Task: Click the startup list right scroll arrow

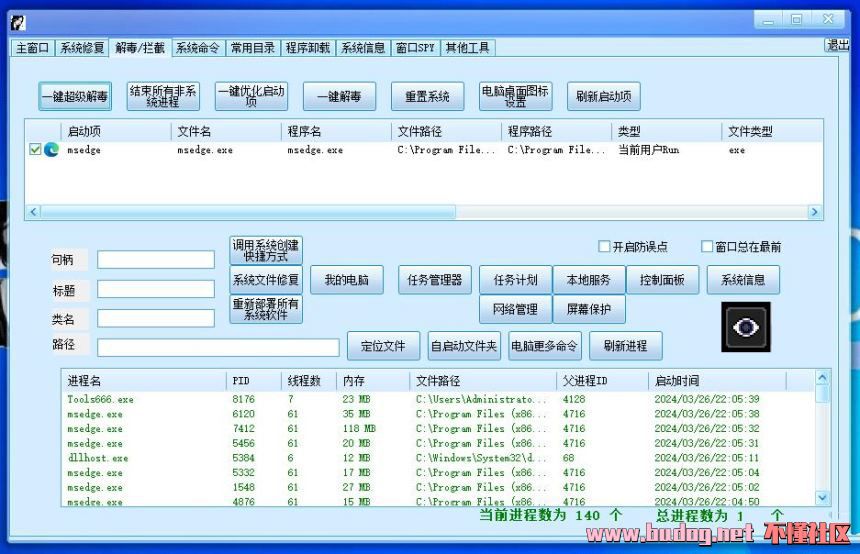Action: (x=815, y=212)
